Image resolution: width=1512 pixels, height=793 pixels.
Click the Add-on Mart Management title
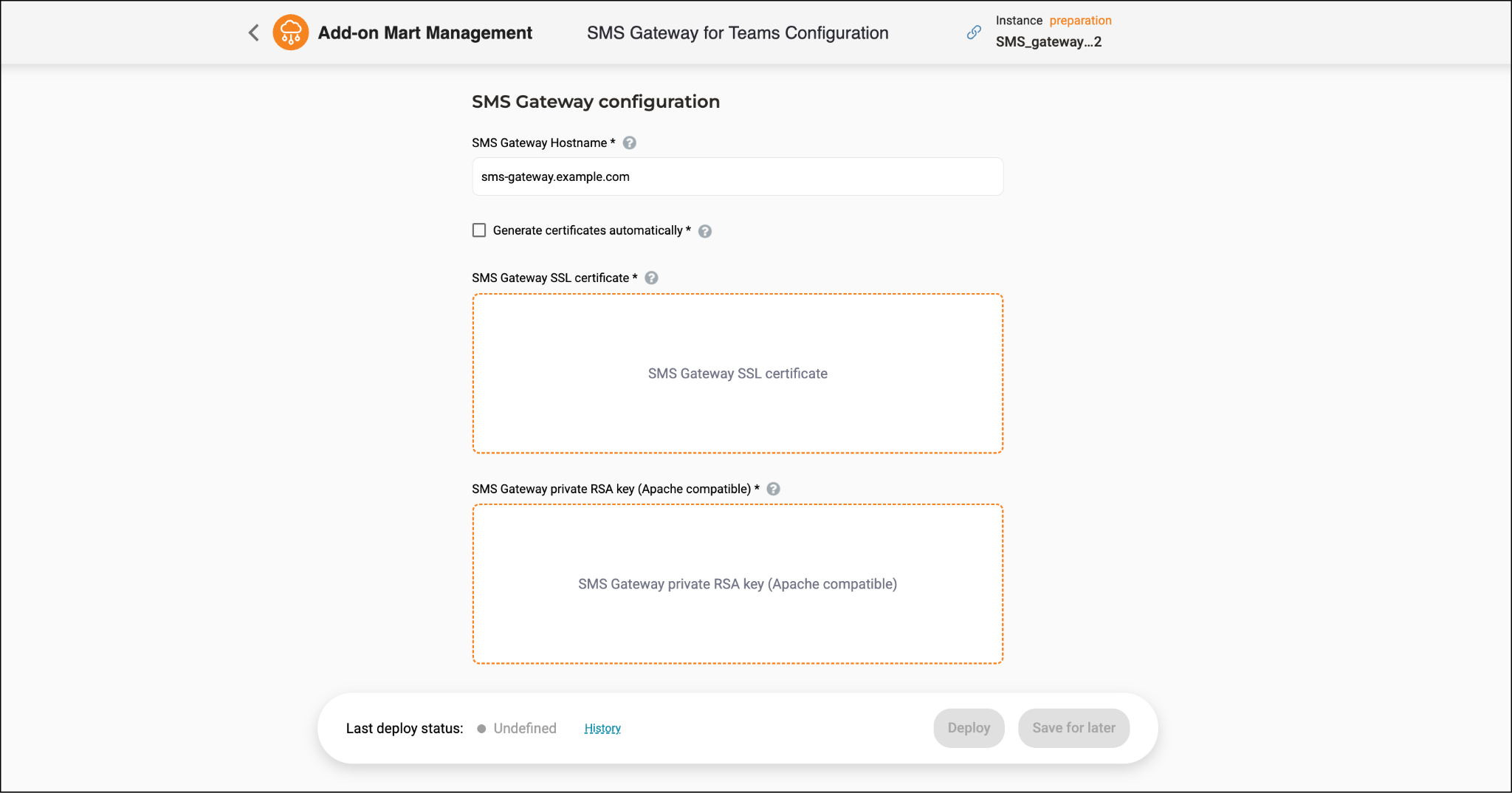(x=425, y=33)
